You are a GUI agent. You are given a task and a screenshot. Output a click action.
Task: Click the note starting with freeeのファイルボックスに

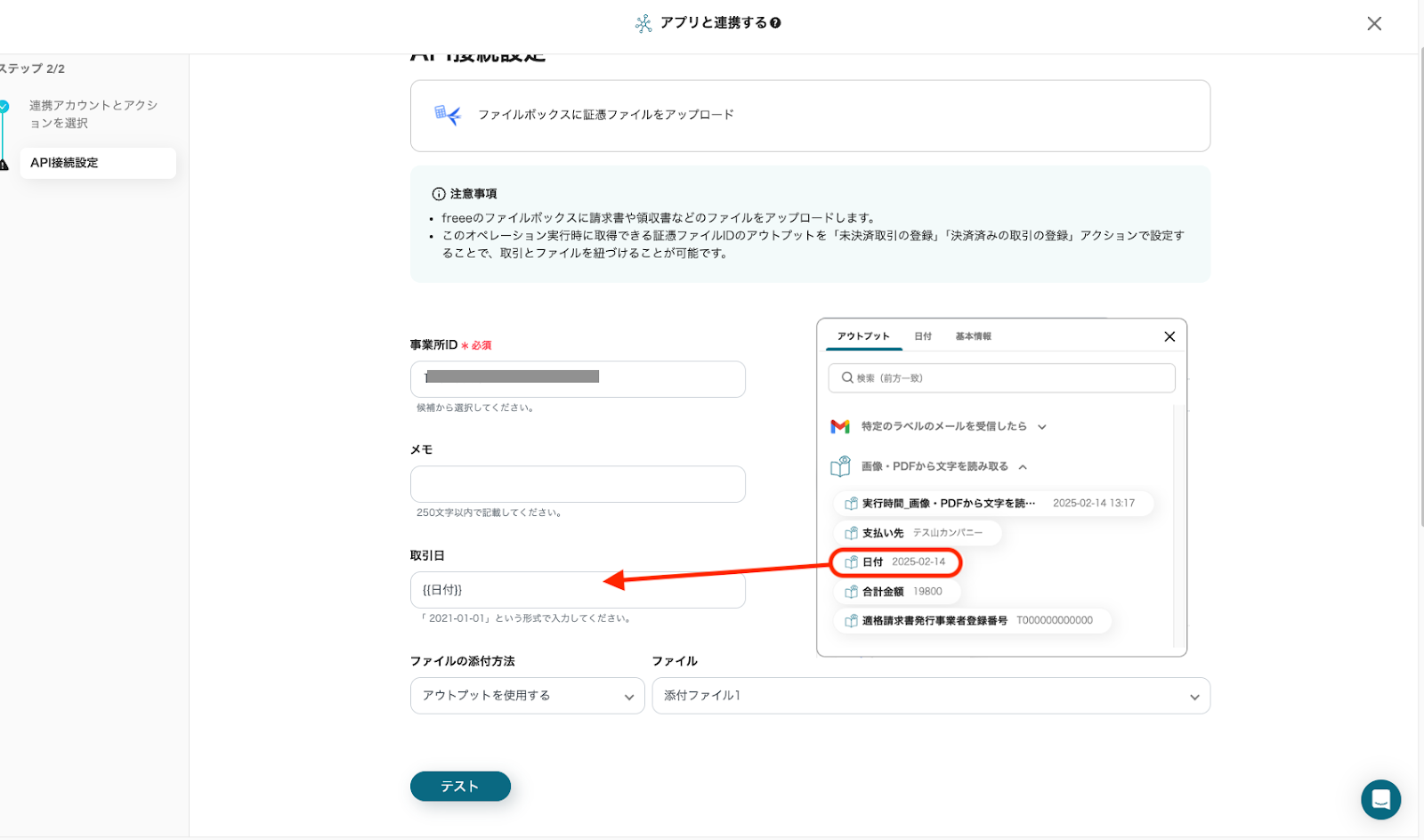(660, 218)
